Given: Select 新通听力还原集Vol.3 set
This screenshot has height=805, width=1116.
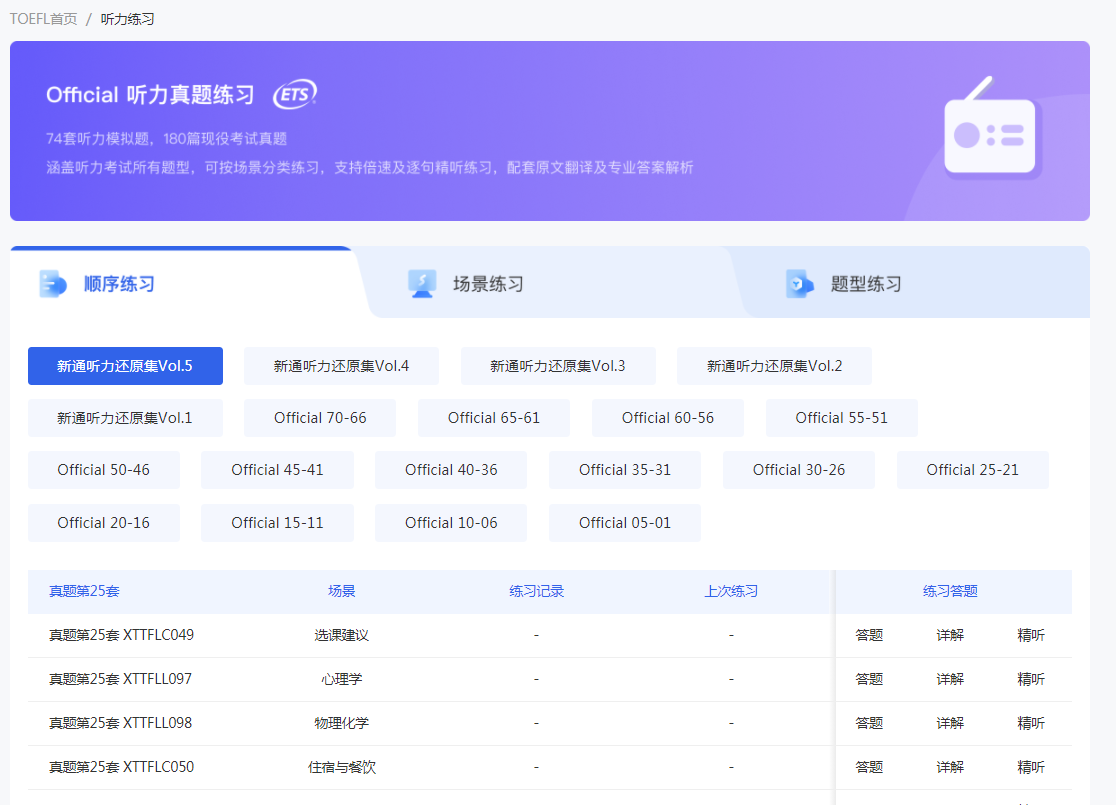Looking at the screenshot, I should (558, 366).
